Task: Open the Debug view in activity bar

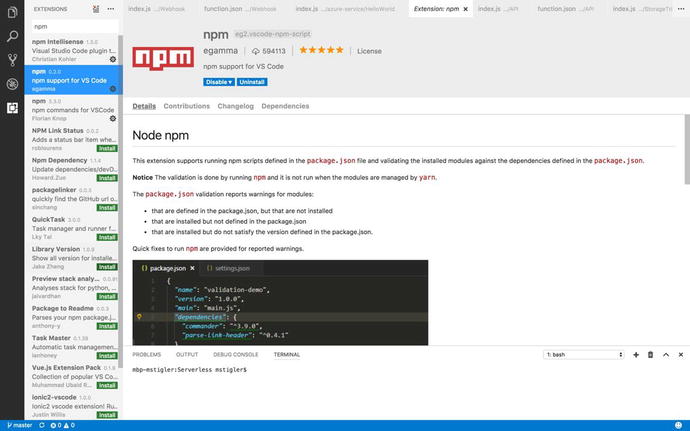Action: click(12, 84)
